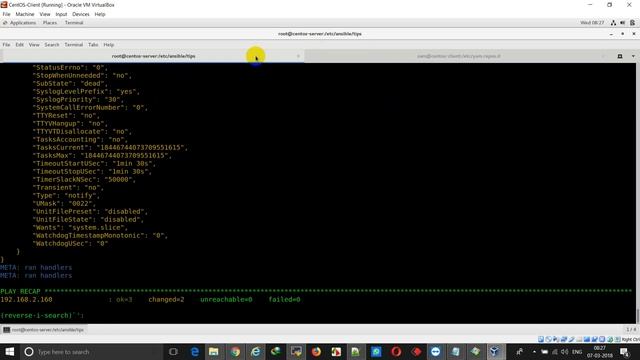Viewport: 640px width, 360px height.
Task: Expand the terminal tab list dropdown arrow
Action: point(633,56)
